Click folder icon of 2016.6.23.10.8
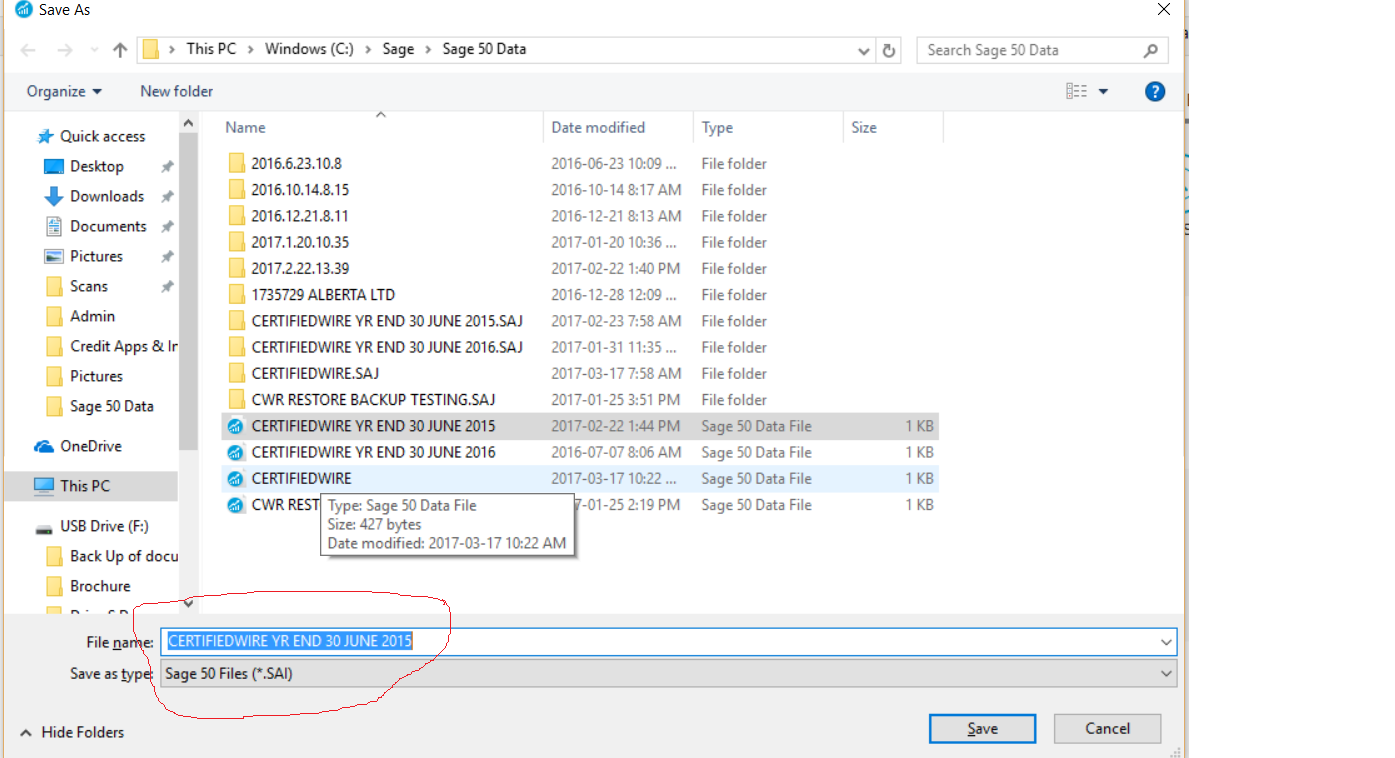 [x=236, y=164]
